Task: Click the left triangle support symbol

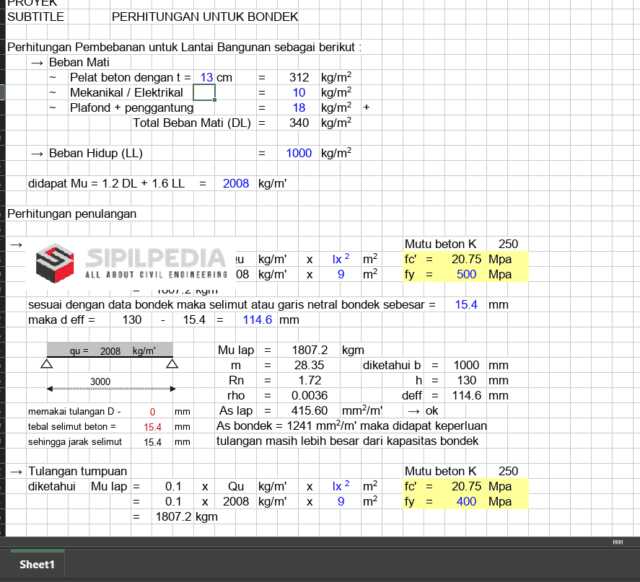Action: tap(46, 364)
